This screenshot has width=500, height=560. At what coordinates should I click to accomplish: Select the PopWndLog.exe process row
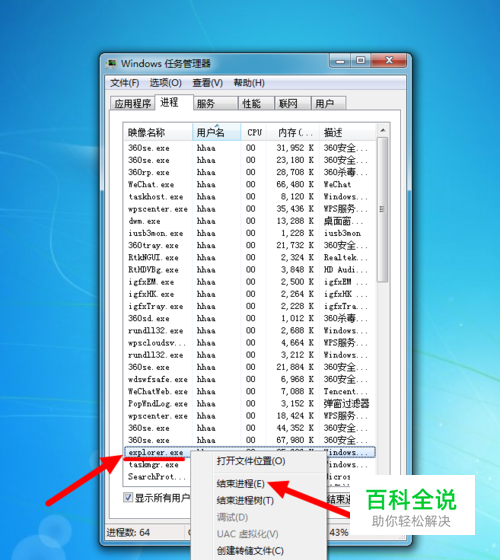[249, 404]
